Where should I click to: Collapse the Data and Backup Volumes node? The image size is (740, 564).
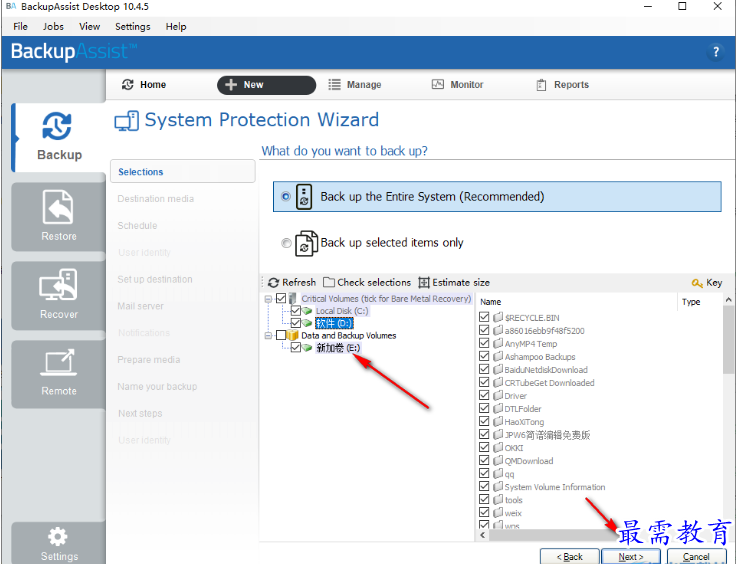(268, 336)
